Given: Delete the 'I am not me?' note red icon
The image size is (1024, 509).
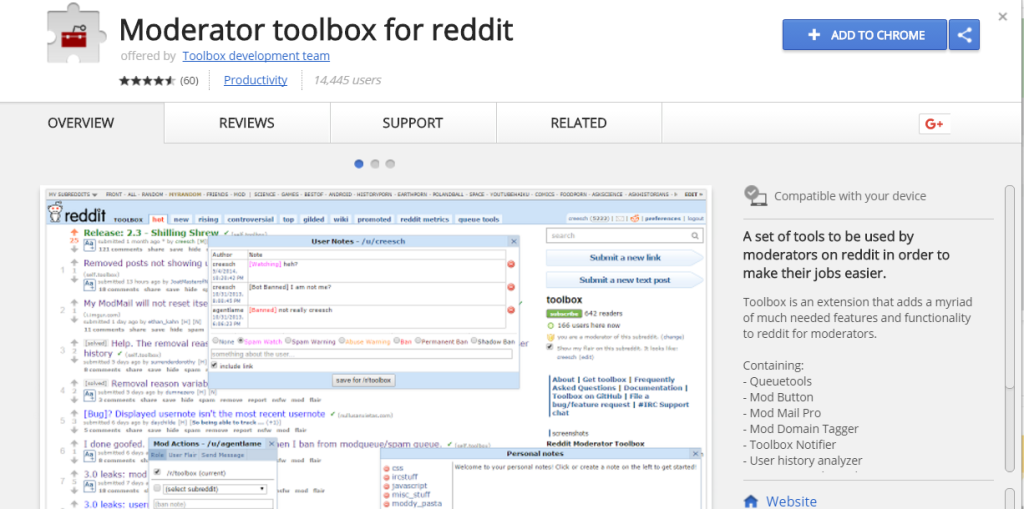Looking at the screenshot, I should [x=511, y=287].
